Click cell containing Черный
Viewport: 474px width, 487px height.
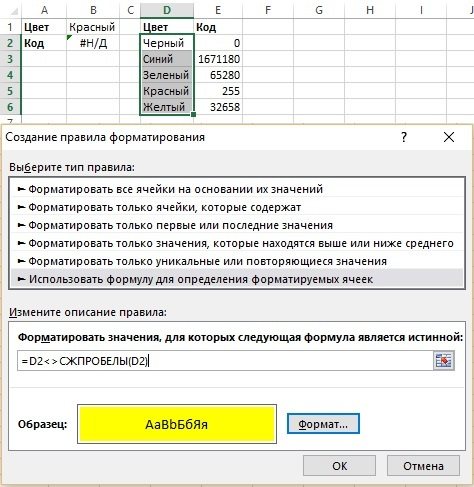167,43
